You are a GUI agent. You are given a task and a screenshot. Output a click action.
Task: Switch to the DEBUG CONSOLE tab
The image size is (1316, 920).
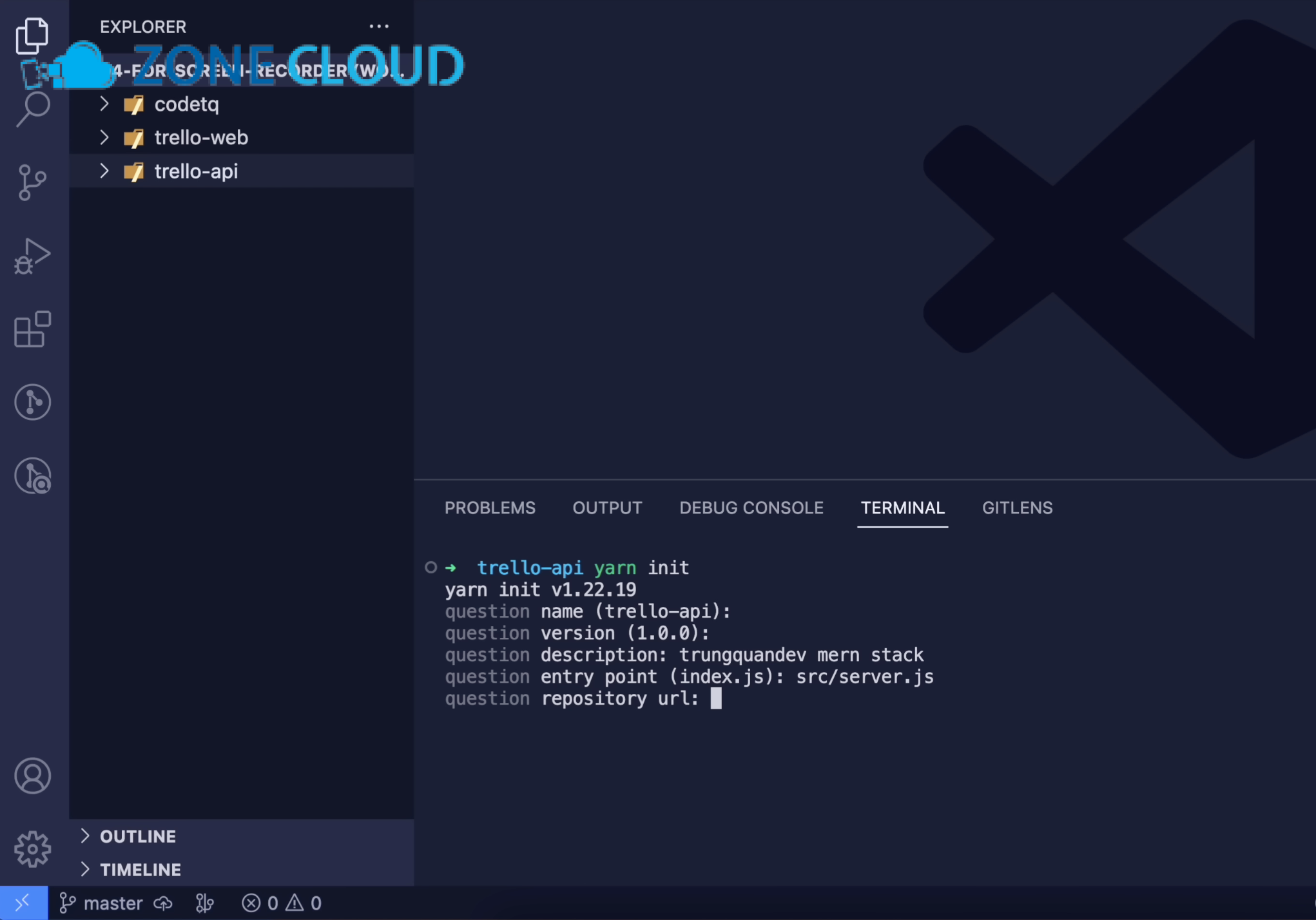[x=751, y=508]
